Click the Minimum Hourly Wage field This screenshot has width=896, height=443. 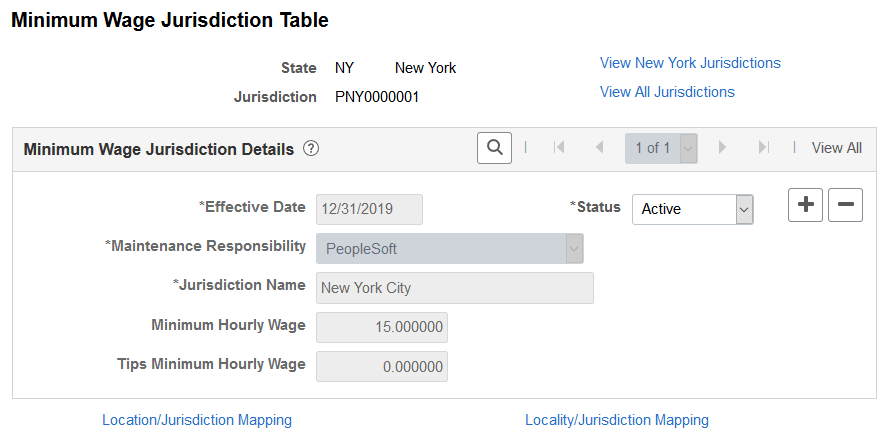(382, 327)
